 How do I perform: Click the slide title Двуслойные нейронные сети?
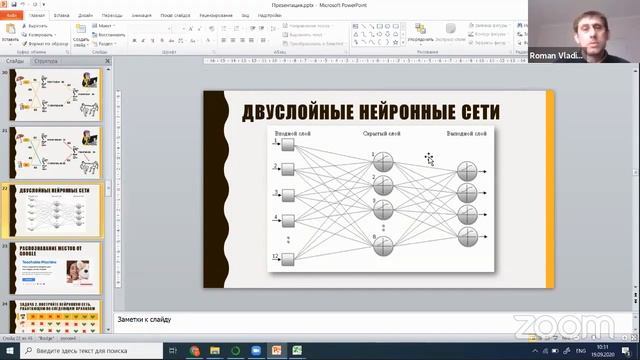point(371,112)
